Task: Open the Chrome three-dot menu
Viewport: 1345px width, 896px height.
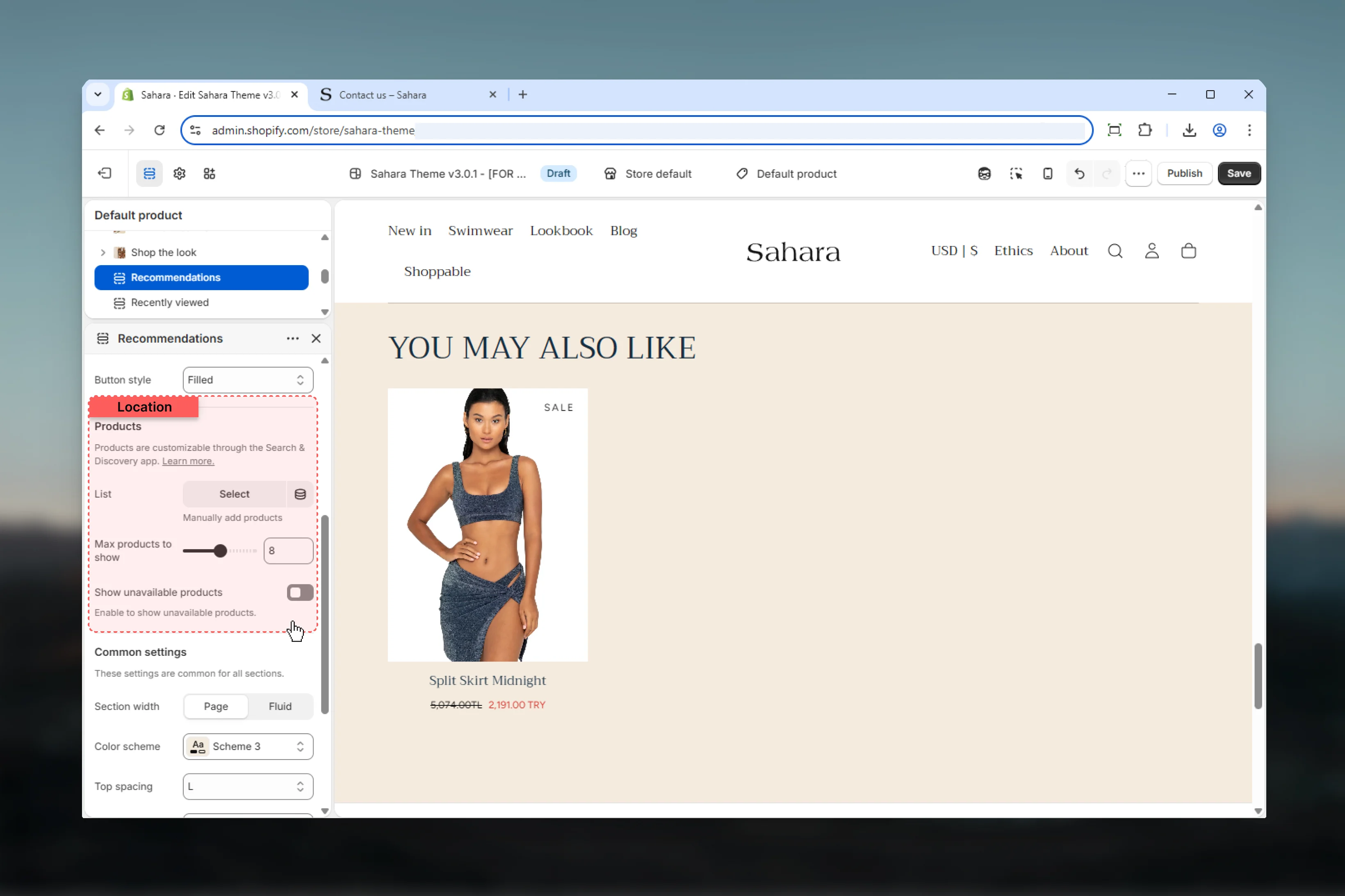Action: (x=1249, y=130)
